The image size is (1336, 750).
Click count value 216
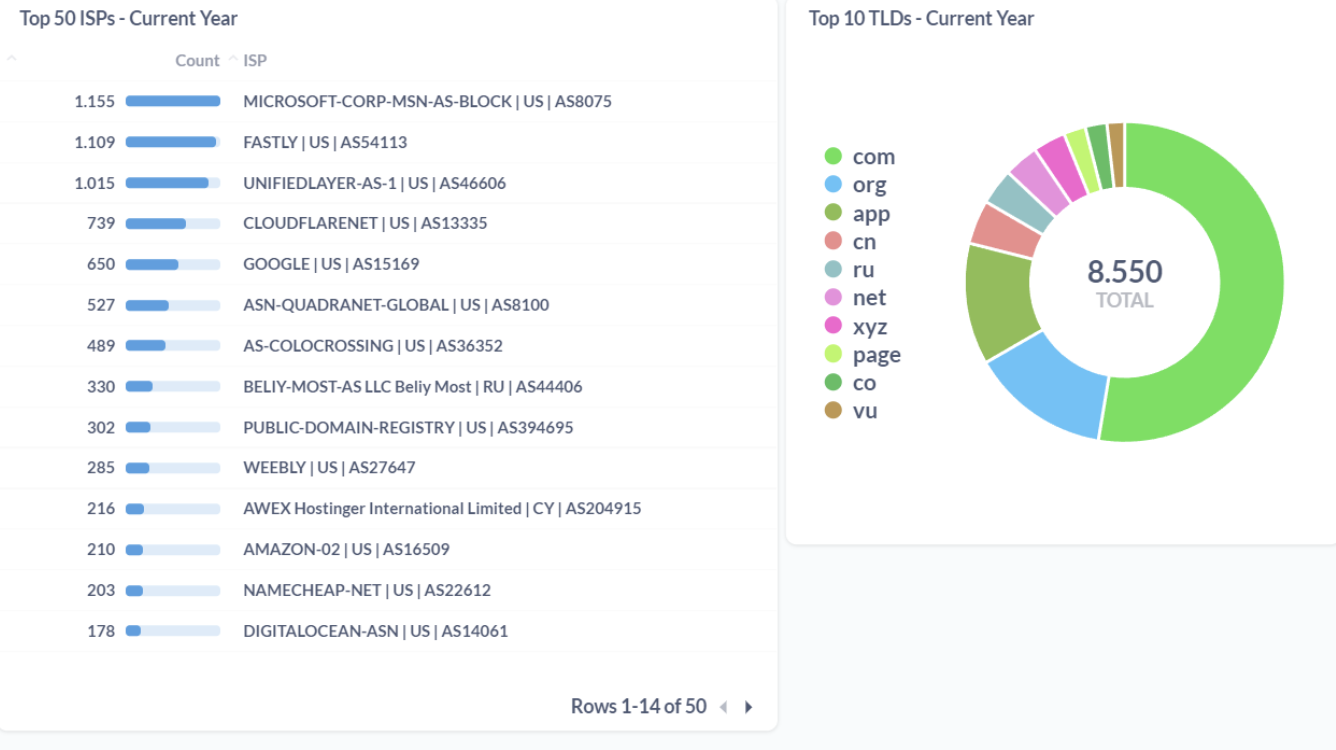tap(101, 508)
